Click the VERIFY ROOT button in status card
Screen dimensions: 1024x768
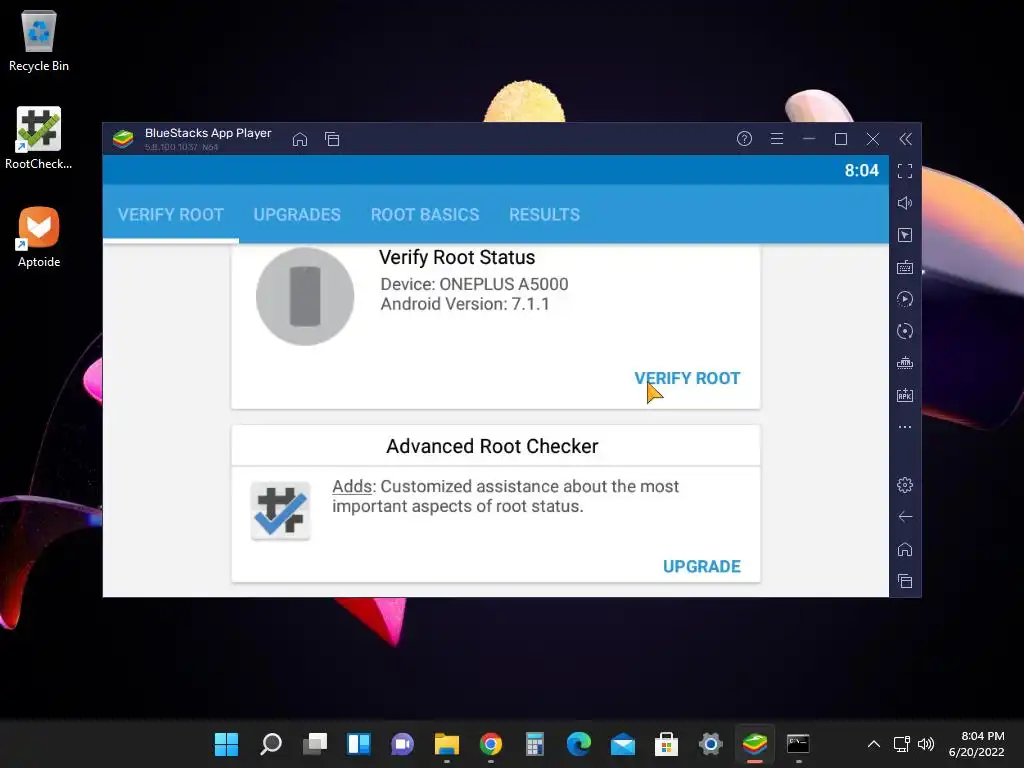click(687, 378)
